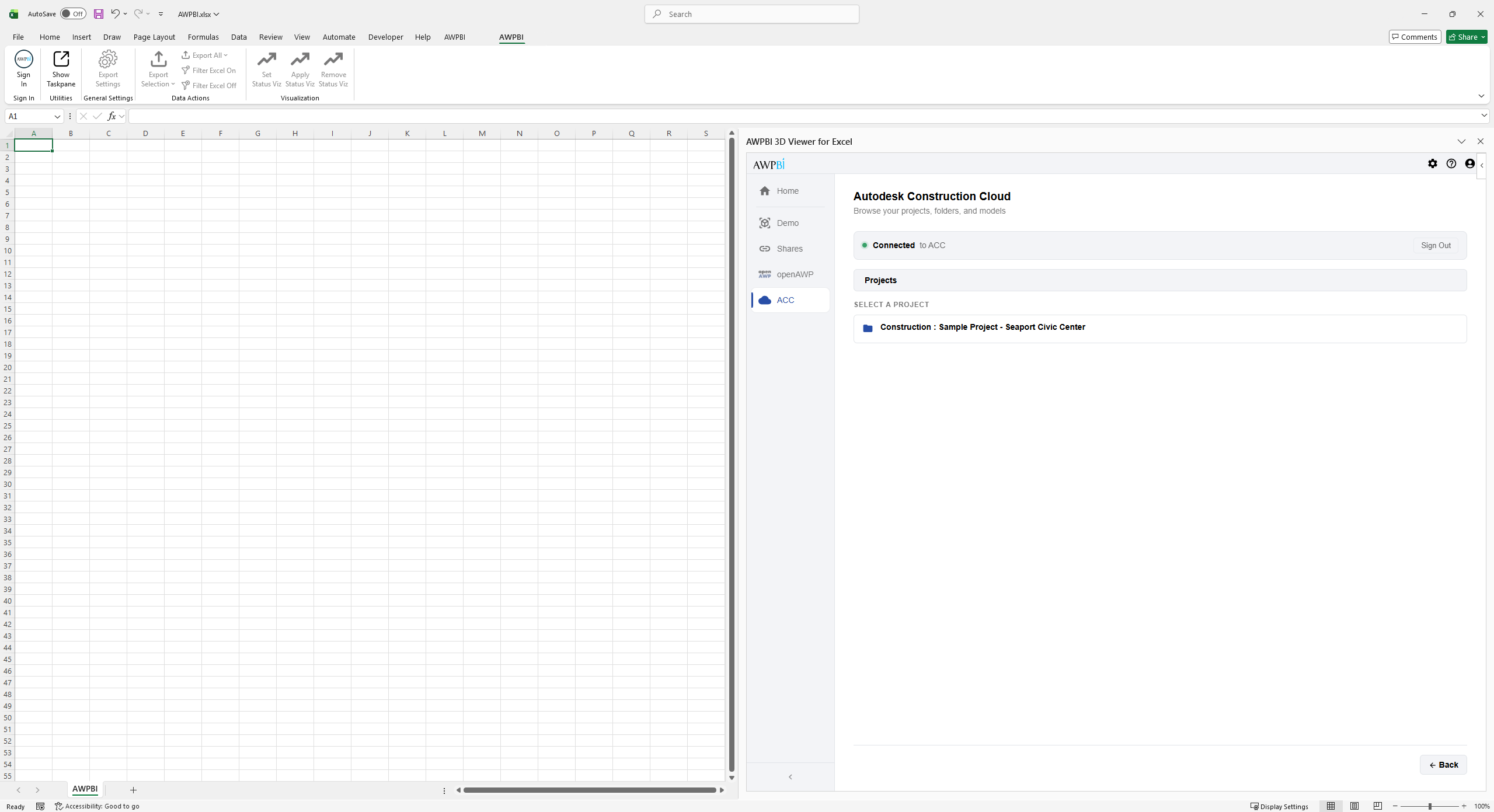Screen dimensions: 1494x812
Task: Open the user account icon in taskpane
Action: pos(1470,164)
